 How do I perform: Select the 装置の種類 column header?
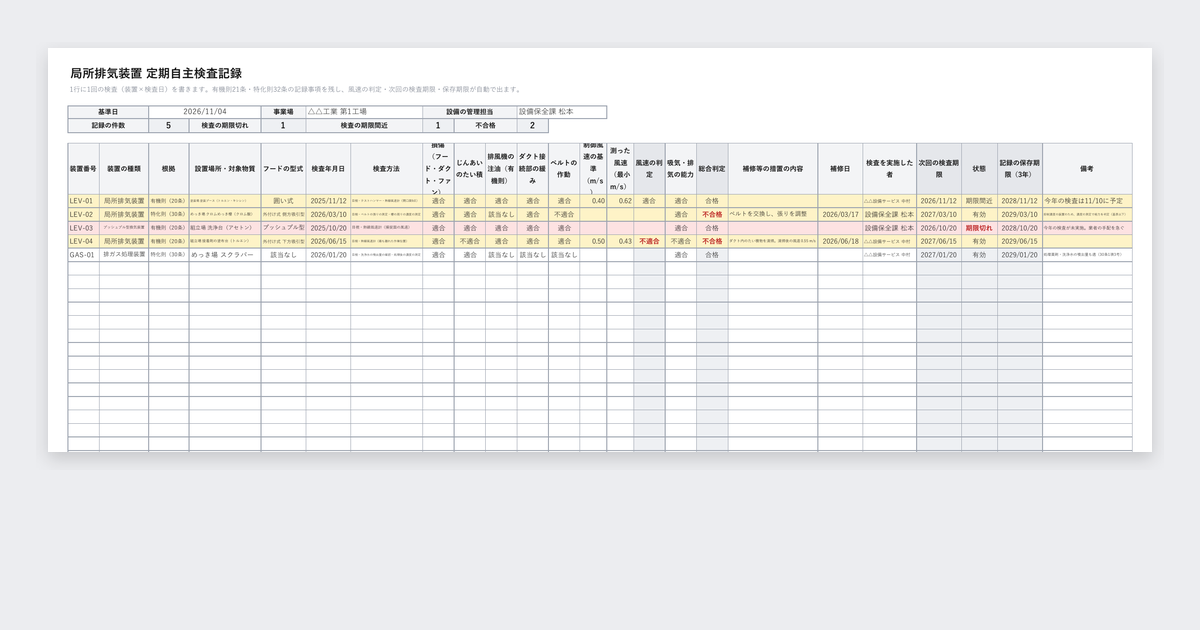[124, 169]
